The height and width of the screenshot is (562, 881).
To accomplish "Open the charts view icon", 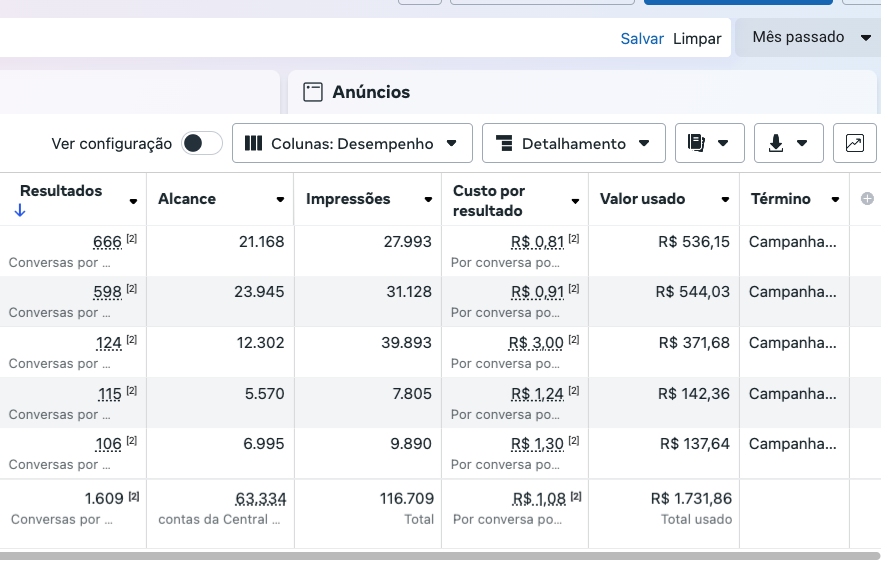I will [854, 143].
